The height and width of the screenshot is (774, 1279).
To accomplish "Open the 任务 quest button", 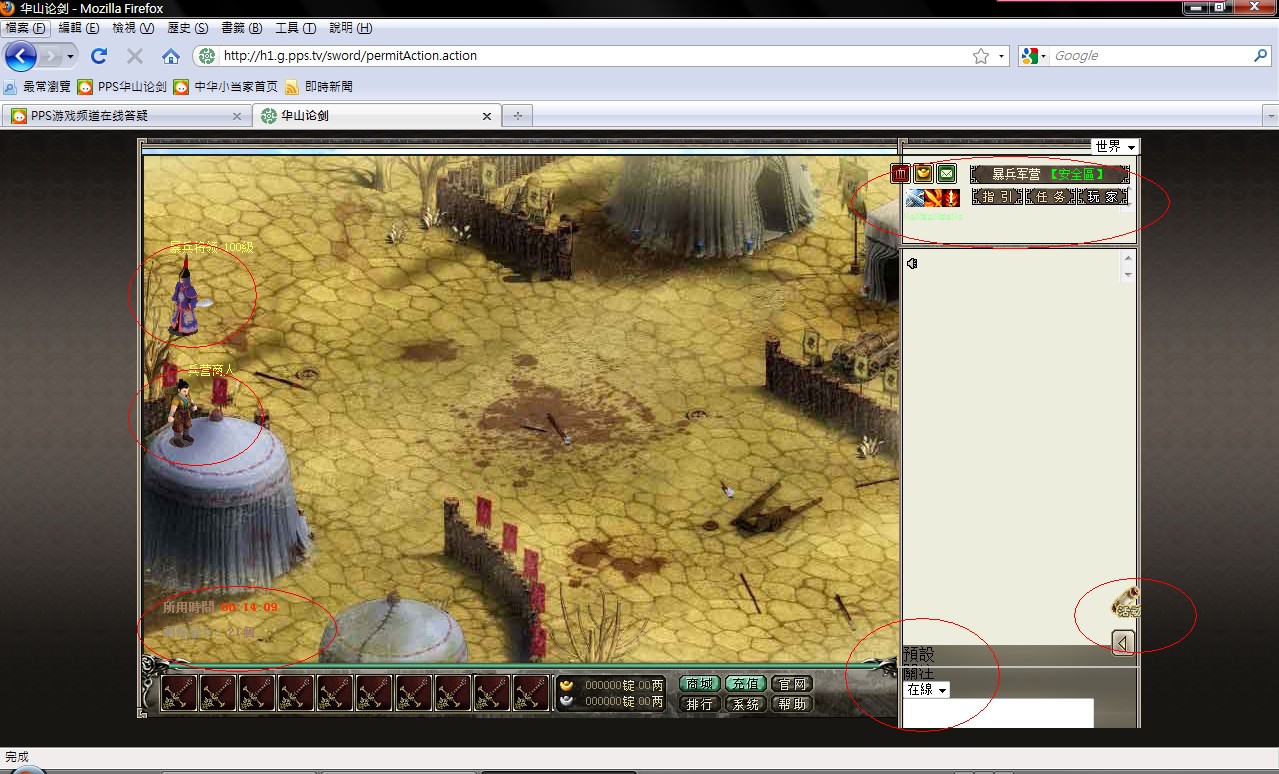I will [x=1050, y=197].
